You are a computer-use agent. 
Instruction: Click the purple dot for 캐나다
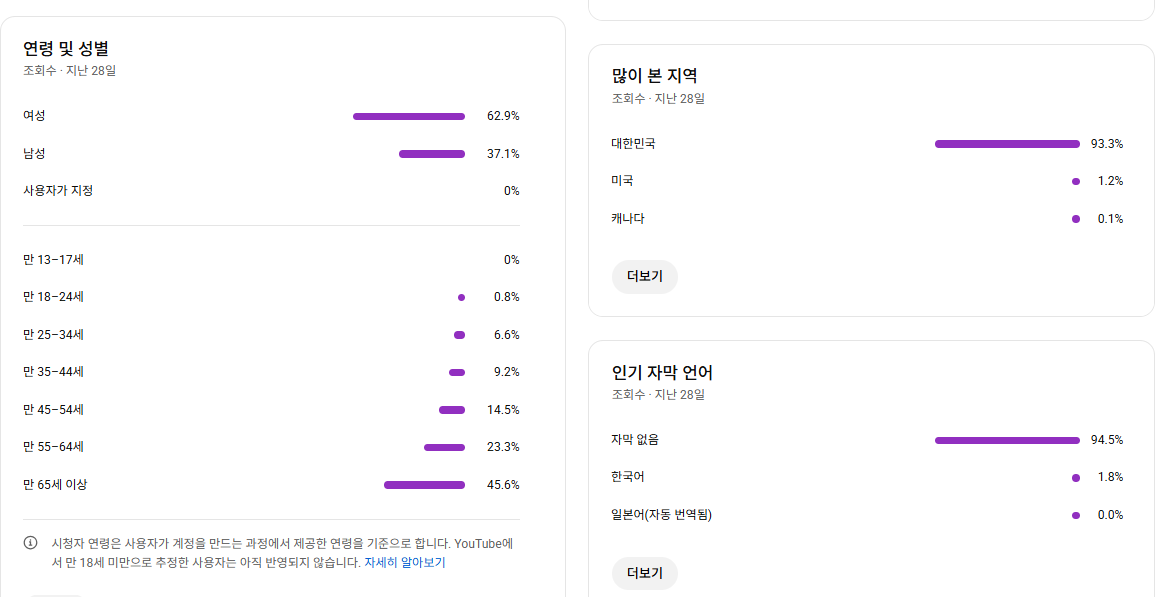[1075, 219]
